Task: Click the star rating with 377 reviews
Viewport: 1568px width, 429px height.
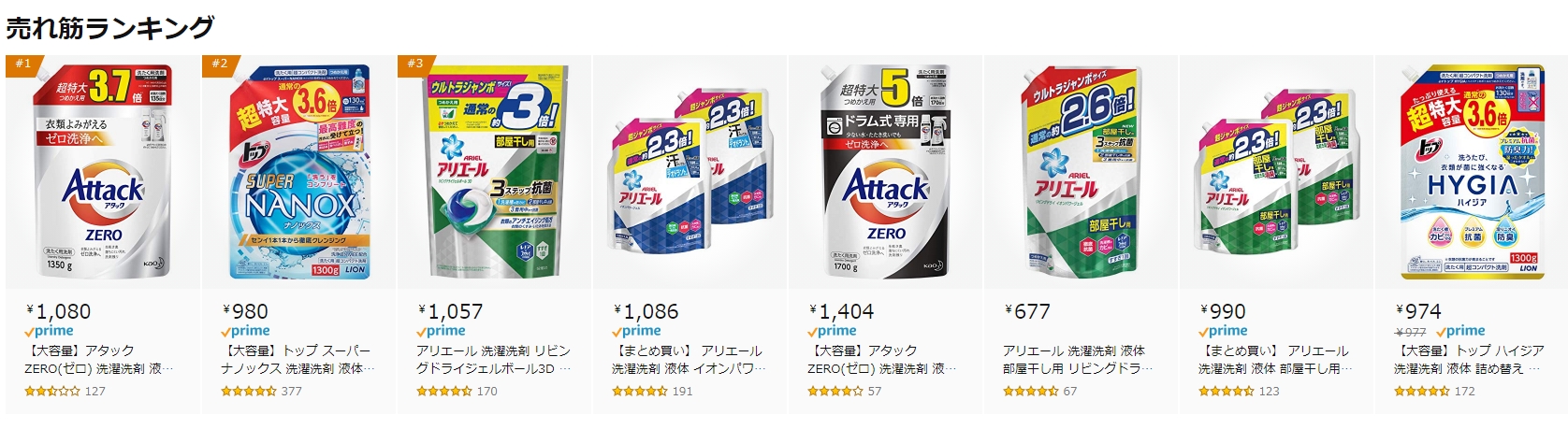Action: (249, 392)
